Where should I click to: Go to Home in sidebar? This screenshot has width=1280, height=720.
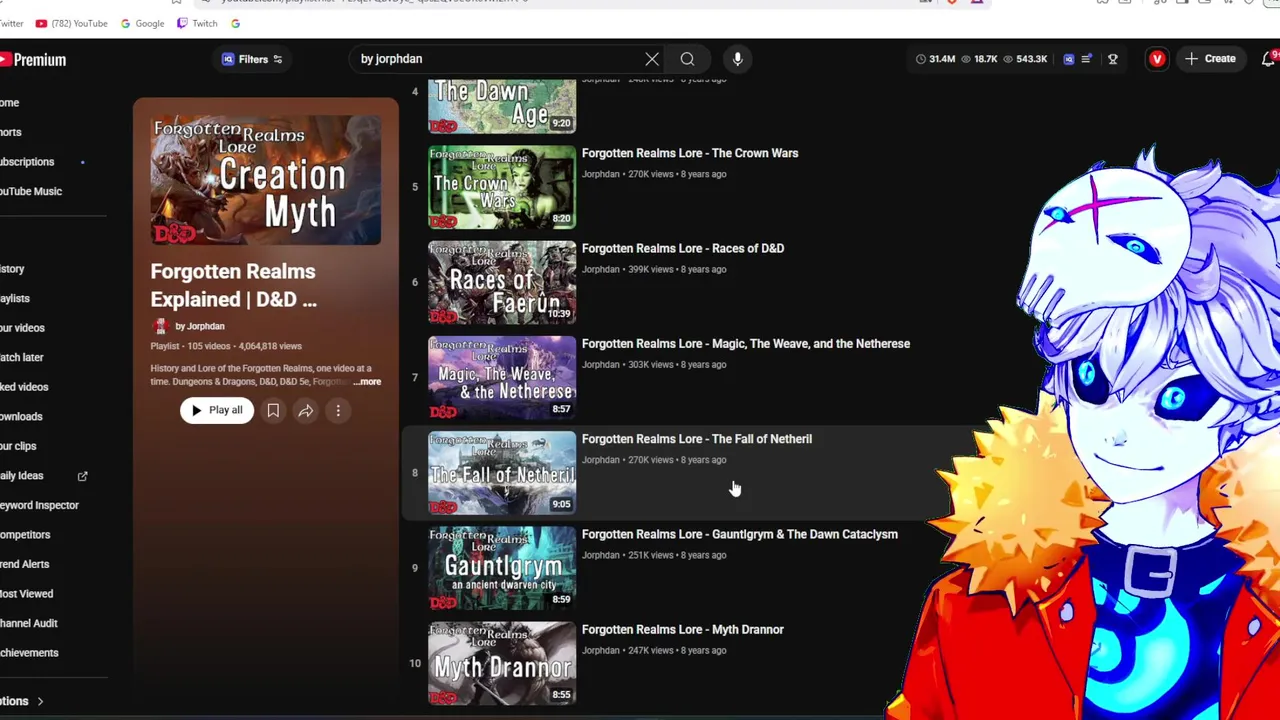10,102
